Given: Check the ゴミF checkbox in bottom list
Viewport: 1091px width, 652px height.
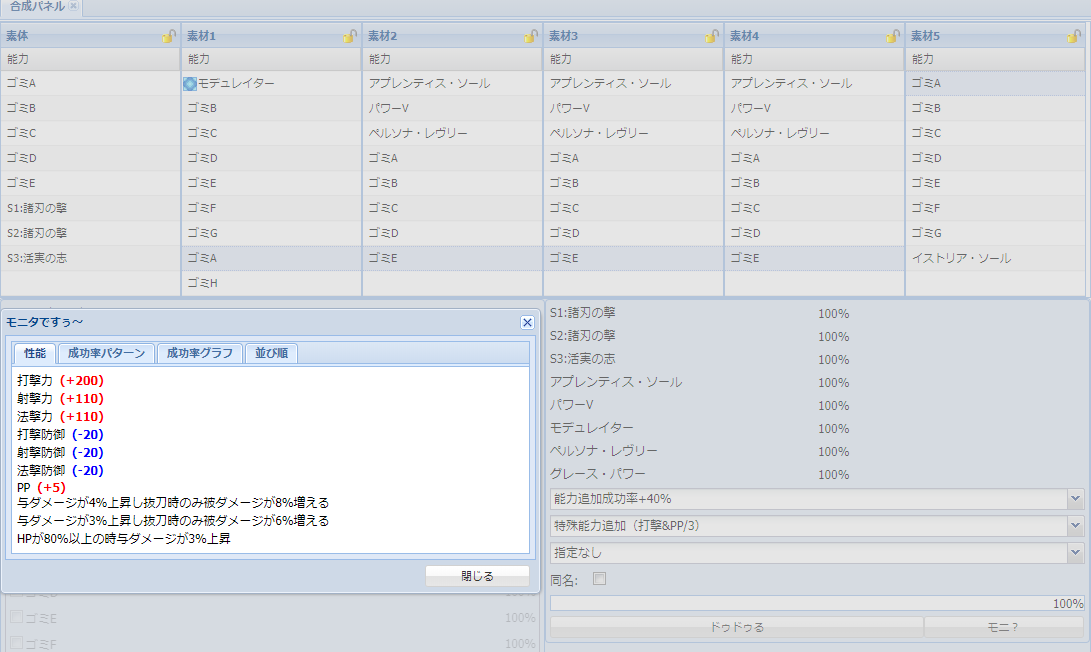Looking at the screenshot, I should tap(16, 643).
